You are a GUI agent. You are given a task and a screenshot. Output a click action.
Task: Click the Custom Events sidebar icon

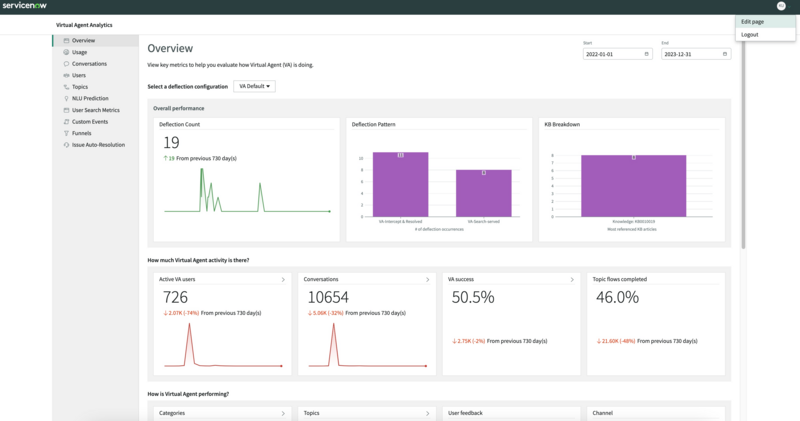[66, 122]
